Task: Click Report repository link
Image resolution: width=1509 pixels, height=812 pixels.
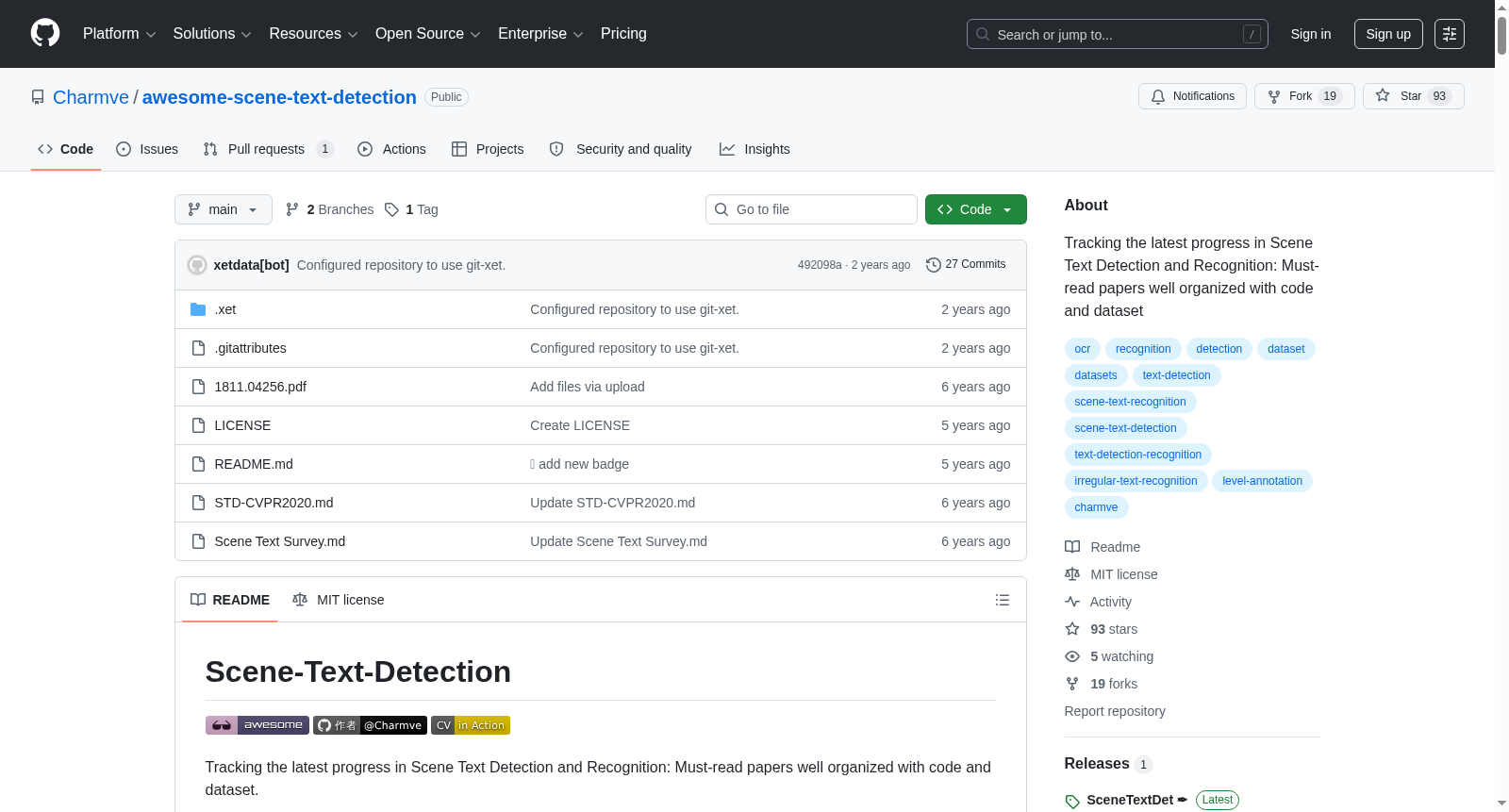Action: [x=1115, y=711]
